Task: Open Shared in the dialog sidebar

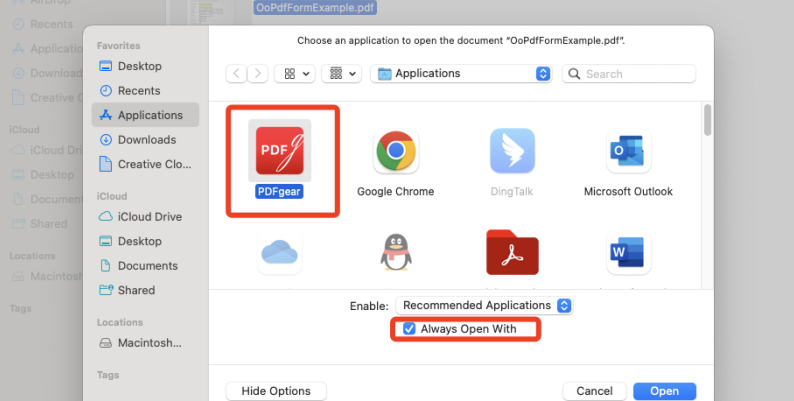Action: (x=145, y=290)
